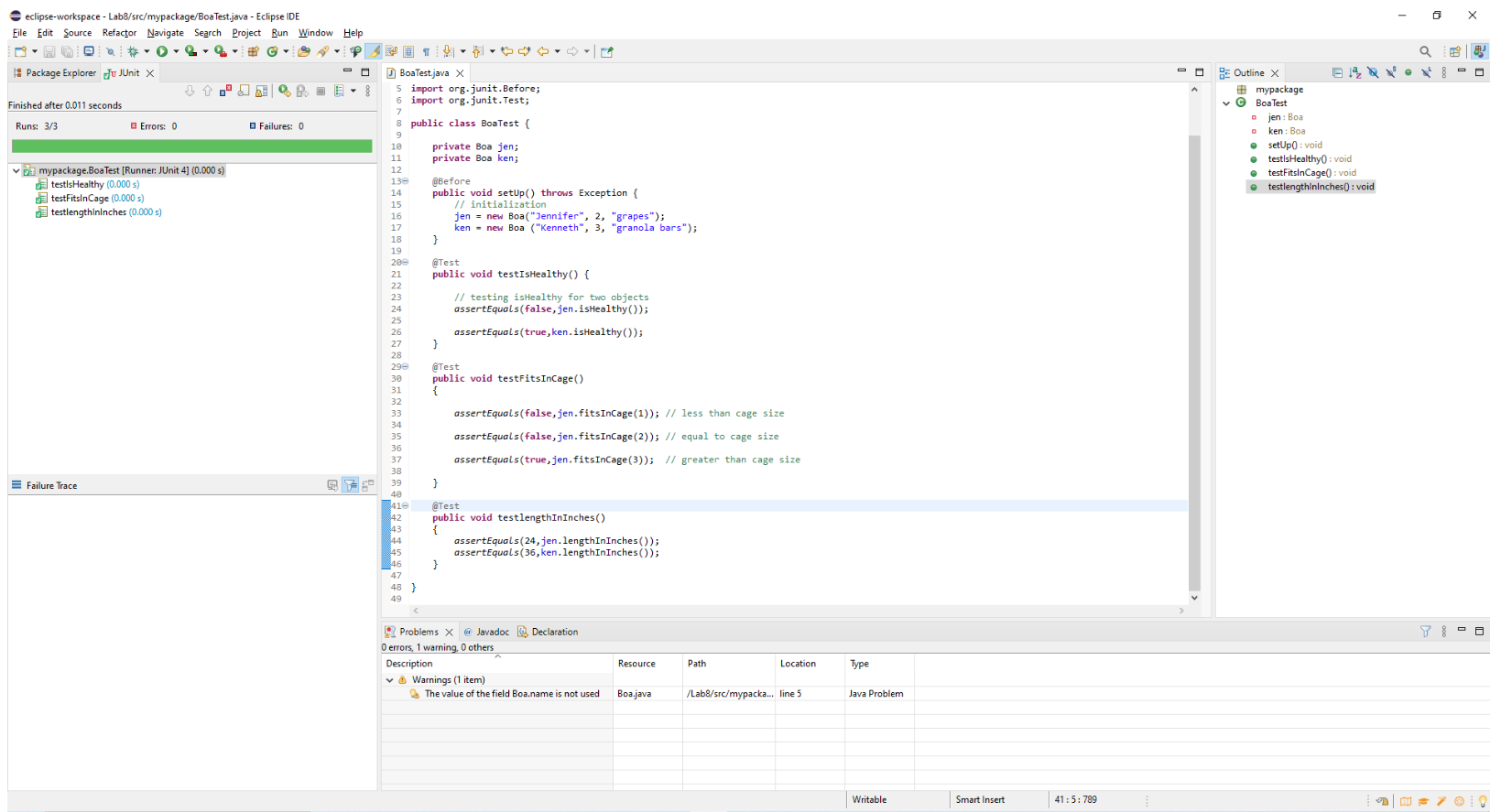The image size is (1490, 812).
Task: Select testlengthInInches in JUnit results tree
Action: (x=98, y=212)
